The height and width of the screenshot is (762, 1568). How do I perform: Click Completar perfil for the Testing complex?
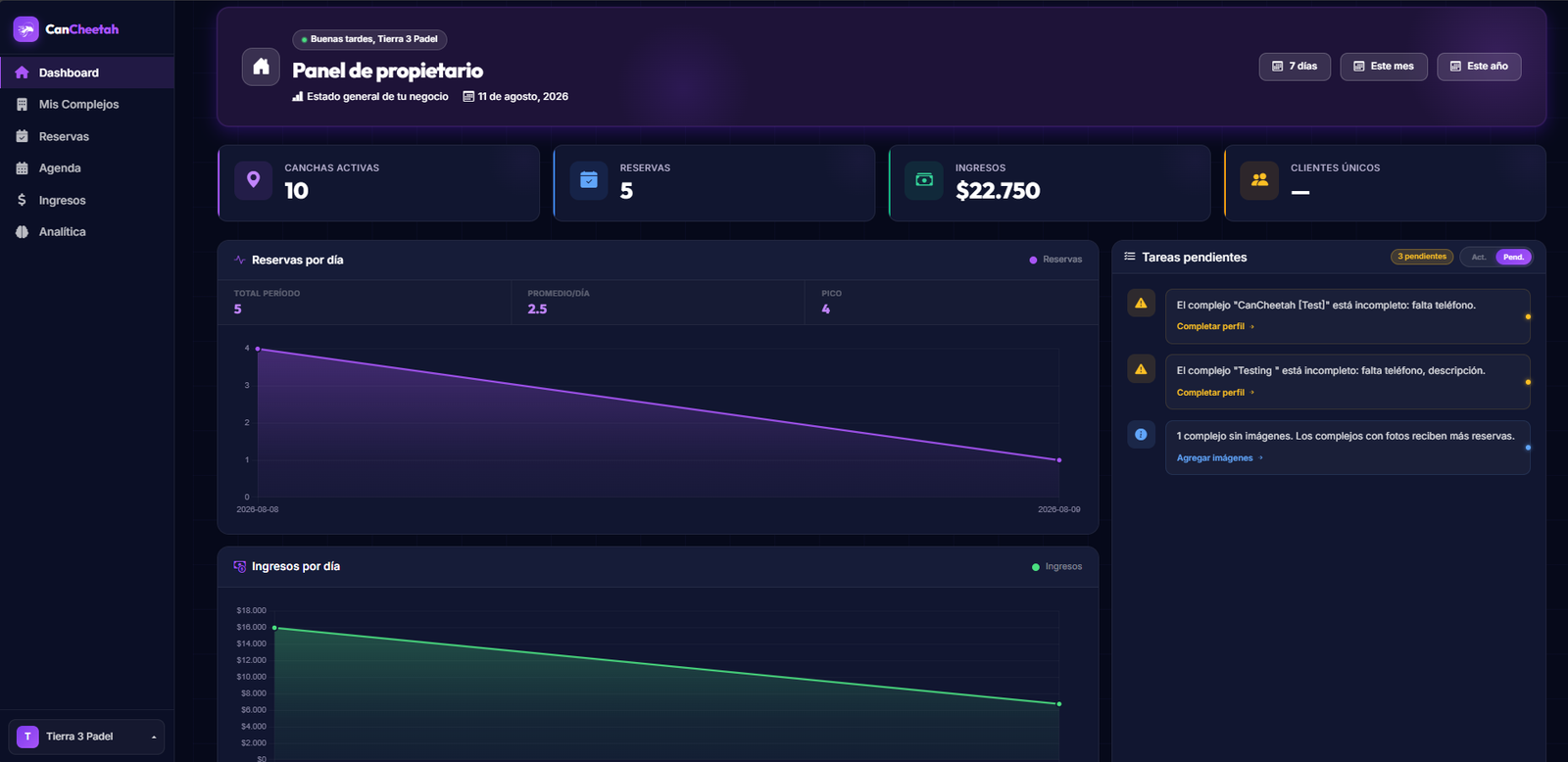[1215, 392]
